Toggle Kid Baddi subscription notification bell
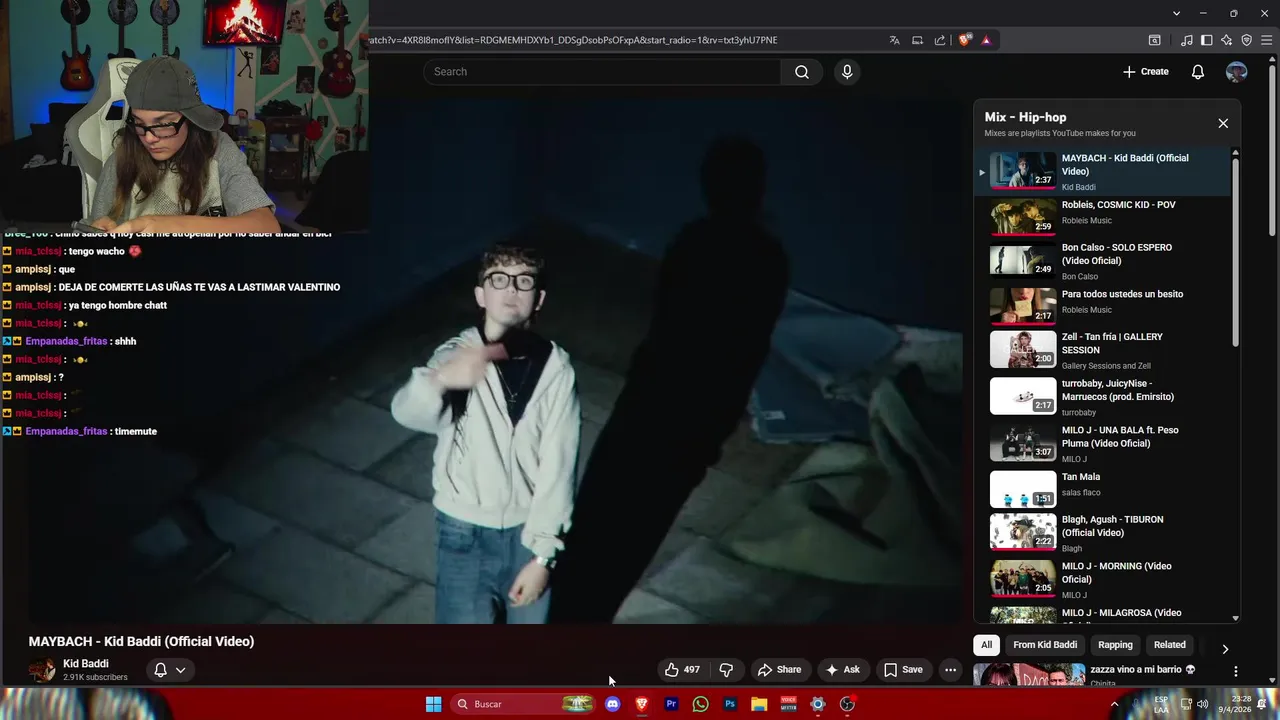The height and width of the screenshot is (720, 1280). click(x=169, y=670)
